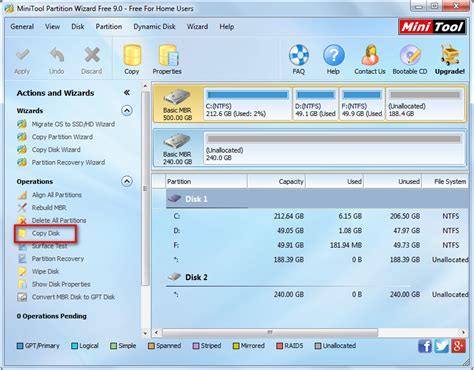Open the View menu

coord(52,27)
